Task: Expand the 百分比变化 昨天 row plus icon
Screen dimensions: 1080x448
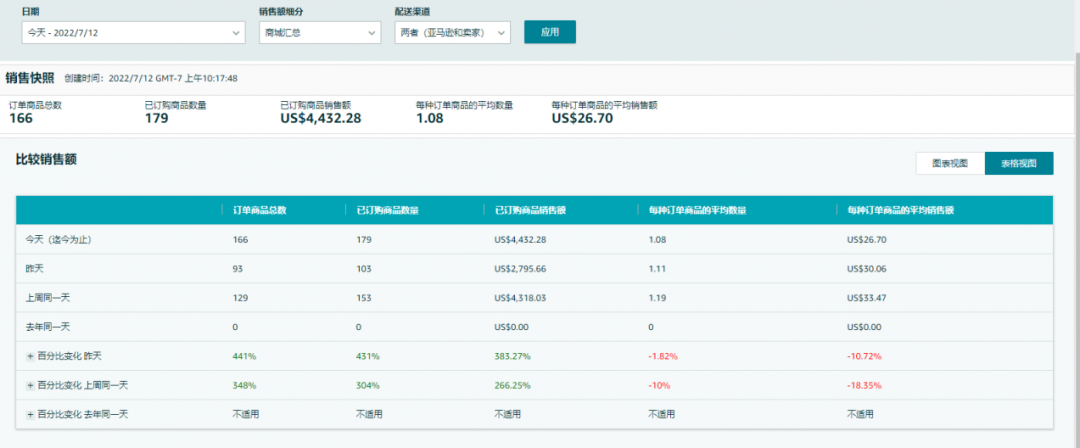Action: 30,356
